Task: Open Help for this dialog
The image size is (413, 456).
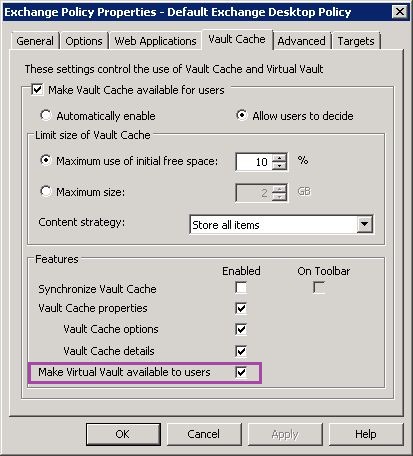Action: tap(366, 434)
